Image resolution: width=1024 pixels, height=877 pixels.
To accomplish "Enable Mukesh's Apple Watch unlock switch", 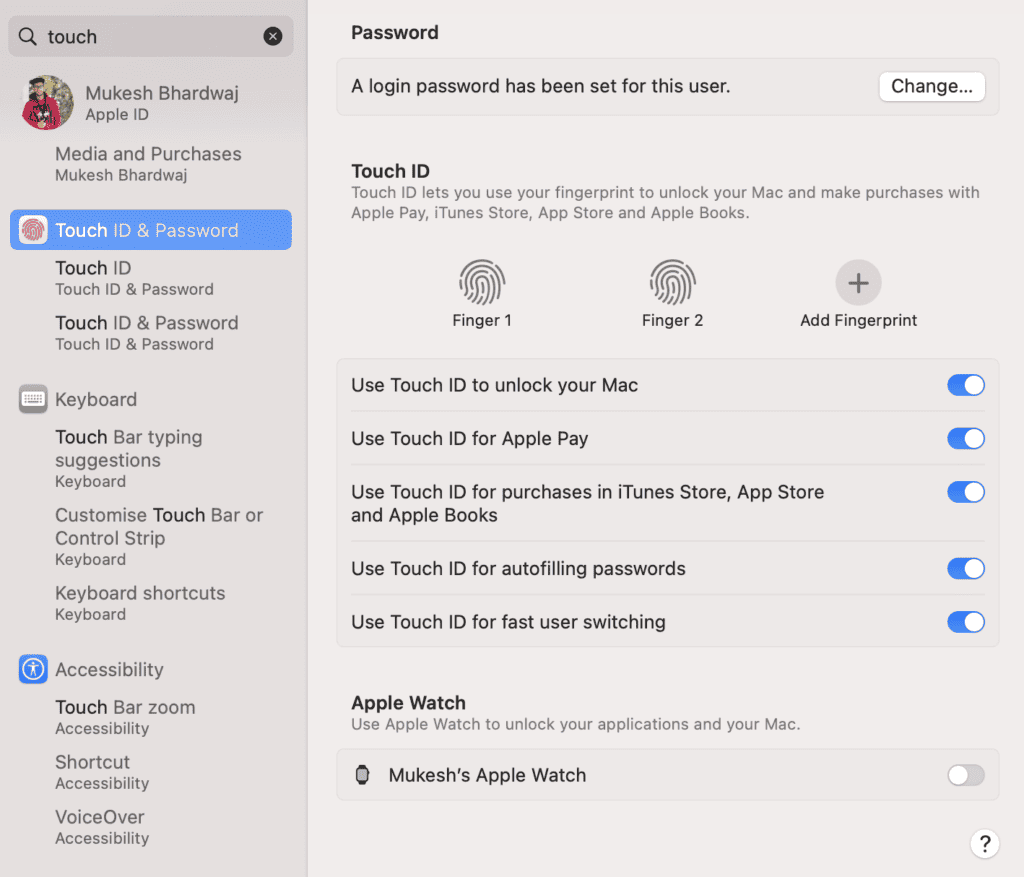I will [965, 775].
